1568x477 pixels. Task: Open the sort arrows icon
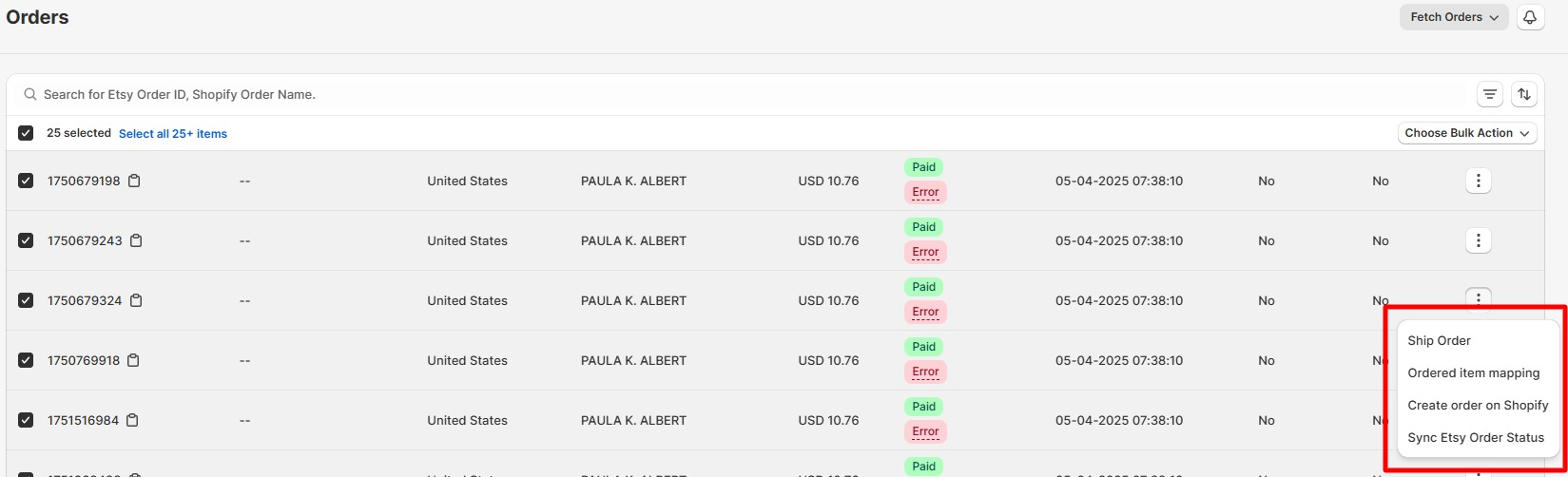[x=1524, y=94]
